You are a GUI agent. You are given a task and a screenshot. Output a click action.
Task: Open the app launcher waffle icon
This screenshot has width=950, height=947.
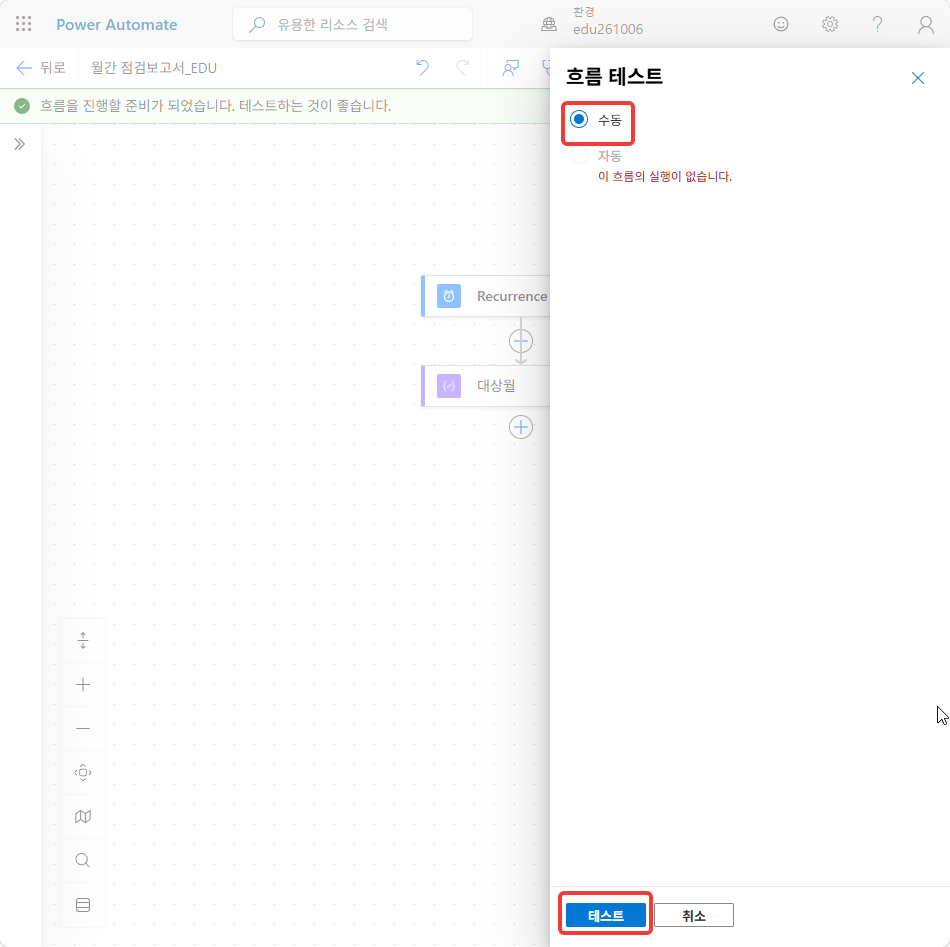[x=24, y=24]
